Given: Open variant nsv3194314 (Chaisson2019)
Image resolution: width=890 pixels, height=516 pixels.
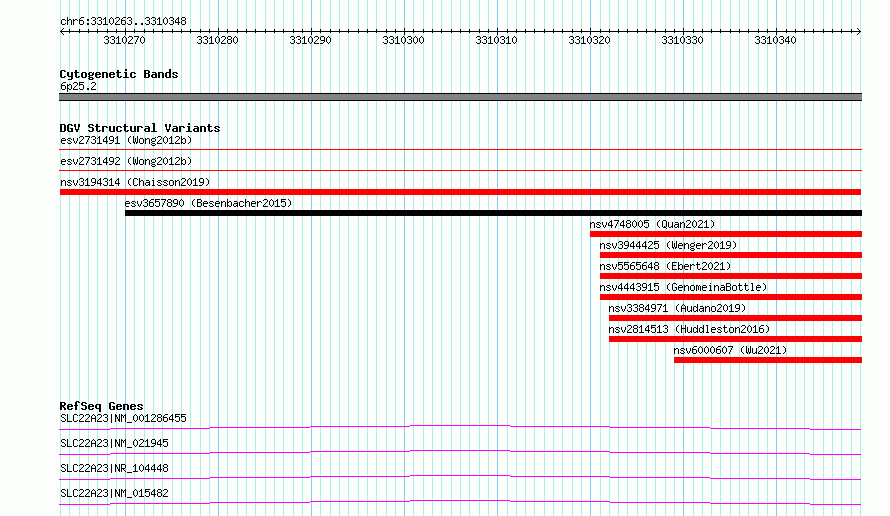Looking at the screenshot, I should point(135,182).
